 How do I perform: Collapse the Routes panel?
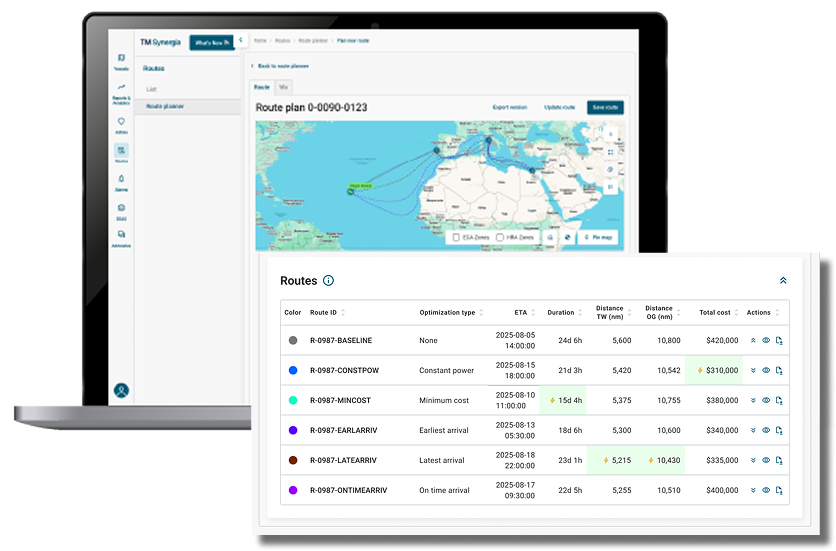783,281
